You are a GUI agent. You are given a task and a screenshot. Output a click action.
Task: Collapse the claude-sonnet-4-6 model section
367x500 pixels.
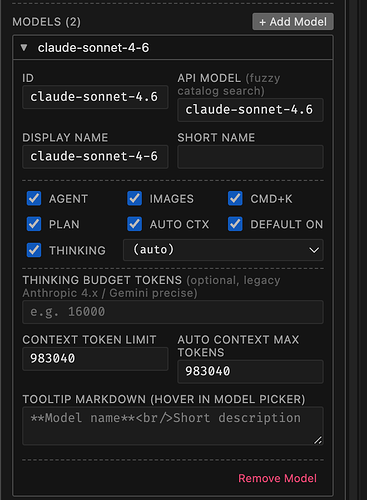[x=24, y=48]
